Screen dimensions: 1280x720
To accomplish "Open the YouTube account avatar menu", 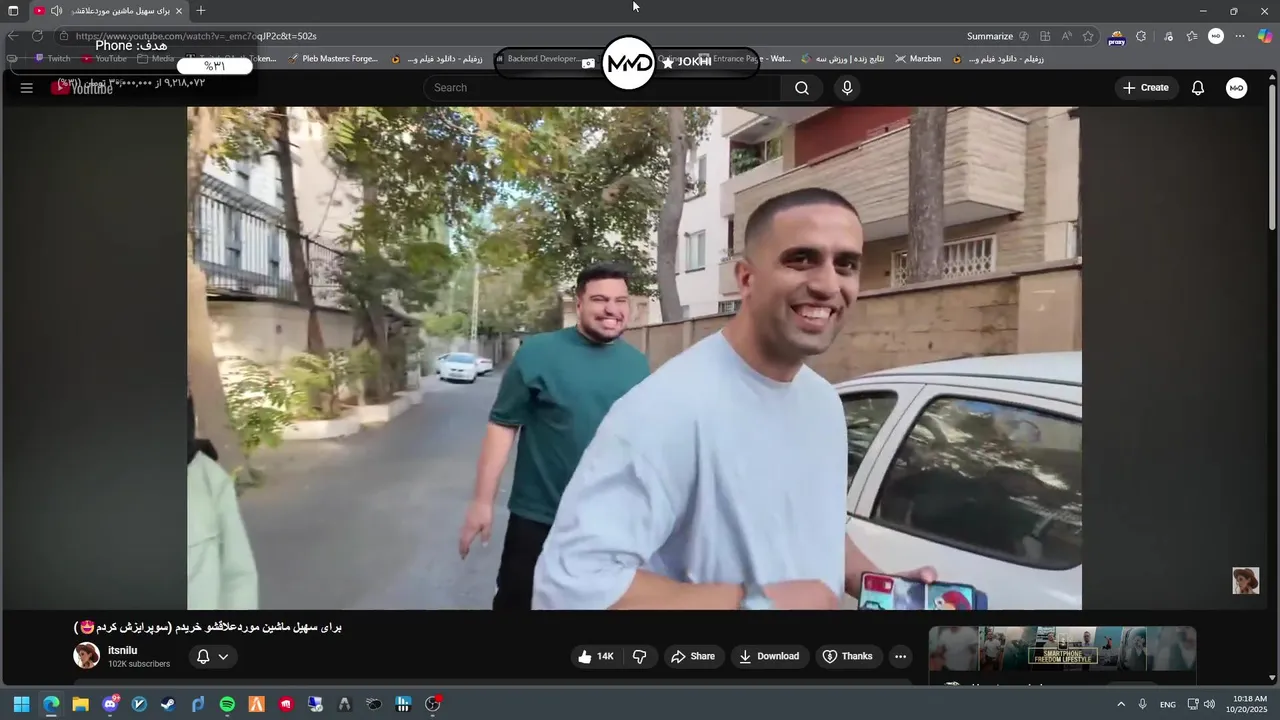I will pos(1236,88).
